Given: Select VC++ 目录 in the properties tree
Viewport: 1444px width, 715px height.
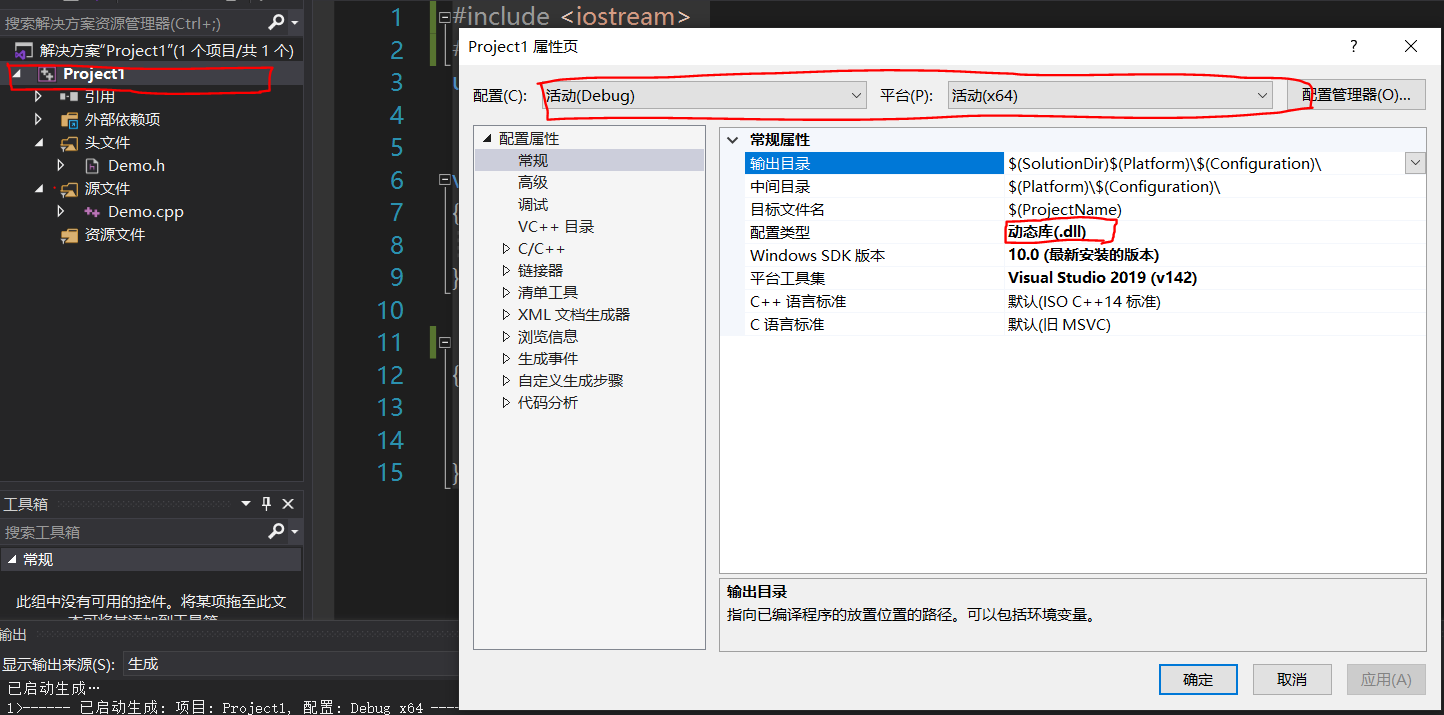Looking at the screenshot, I should coord(556,227).
